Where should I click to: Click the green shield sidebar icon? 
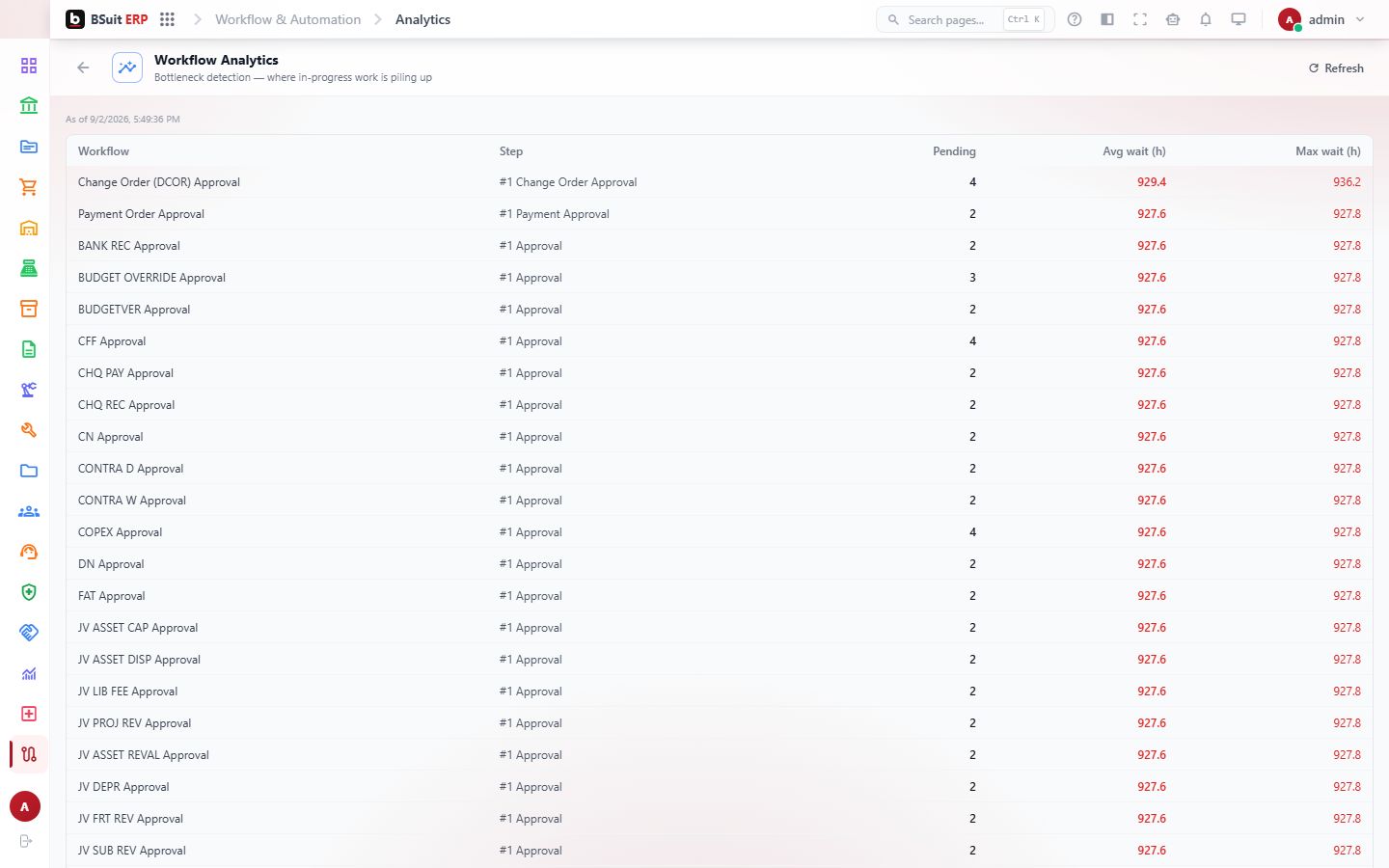click(29, 592)
